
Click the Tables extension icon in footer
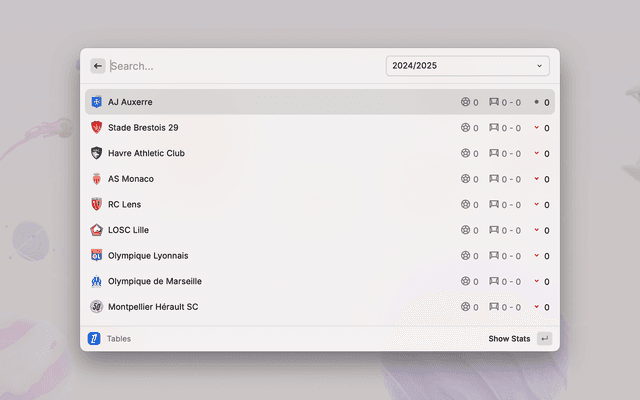click(x=95, y=339)
